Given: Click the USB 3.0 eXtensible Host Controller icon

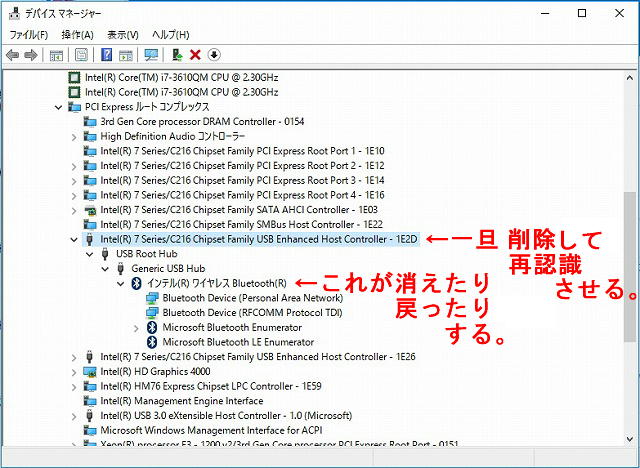Looking at the screenshot, I should (89, 416).
